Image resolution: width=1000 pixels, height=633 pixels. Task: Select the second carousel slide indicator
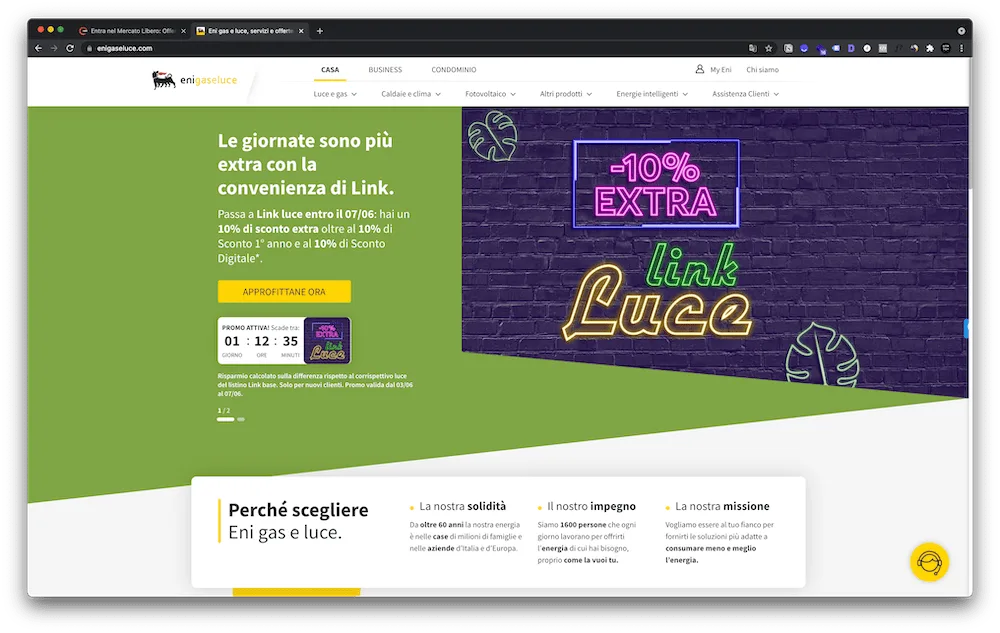[x=240, y=419]
